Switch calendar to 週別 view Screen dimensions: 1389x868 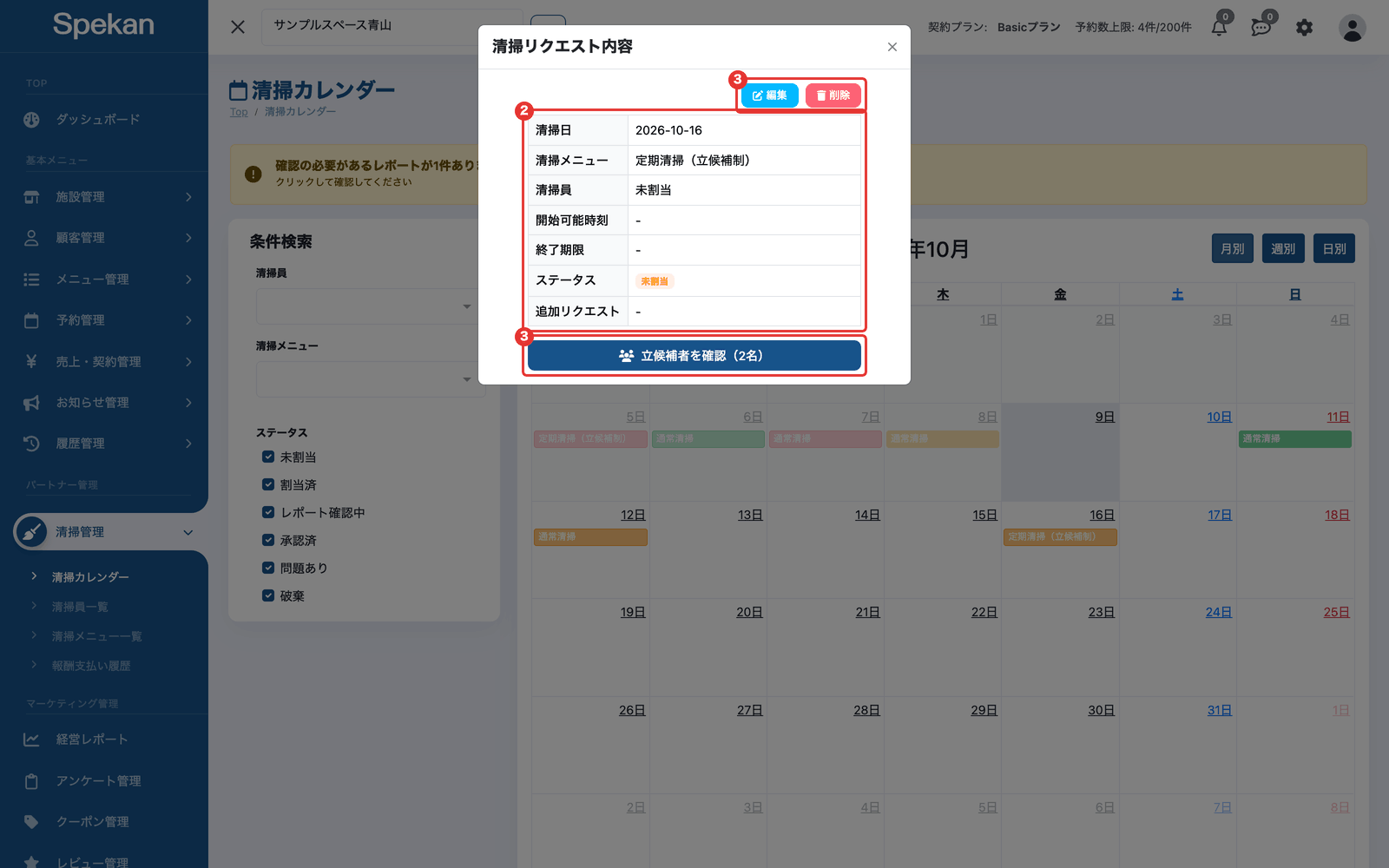(x=1283, y=249)
